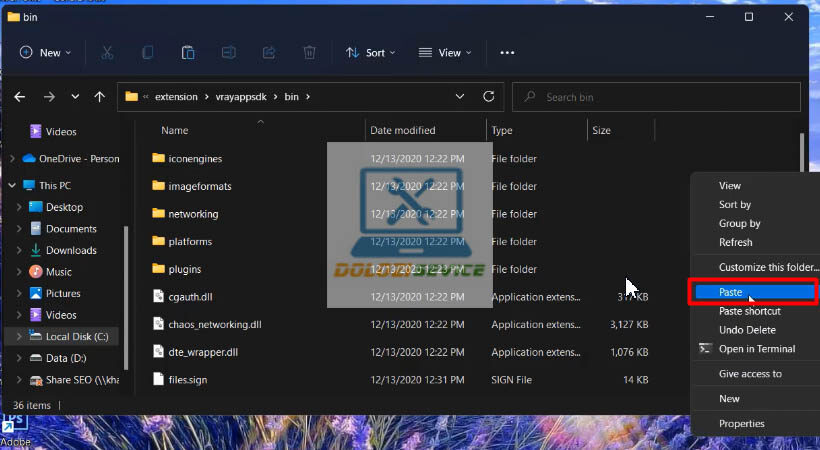Open the Sort dropdown
Screen dimensions: 820x450
tap(370, 53)
